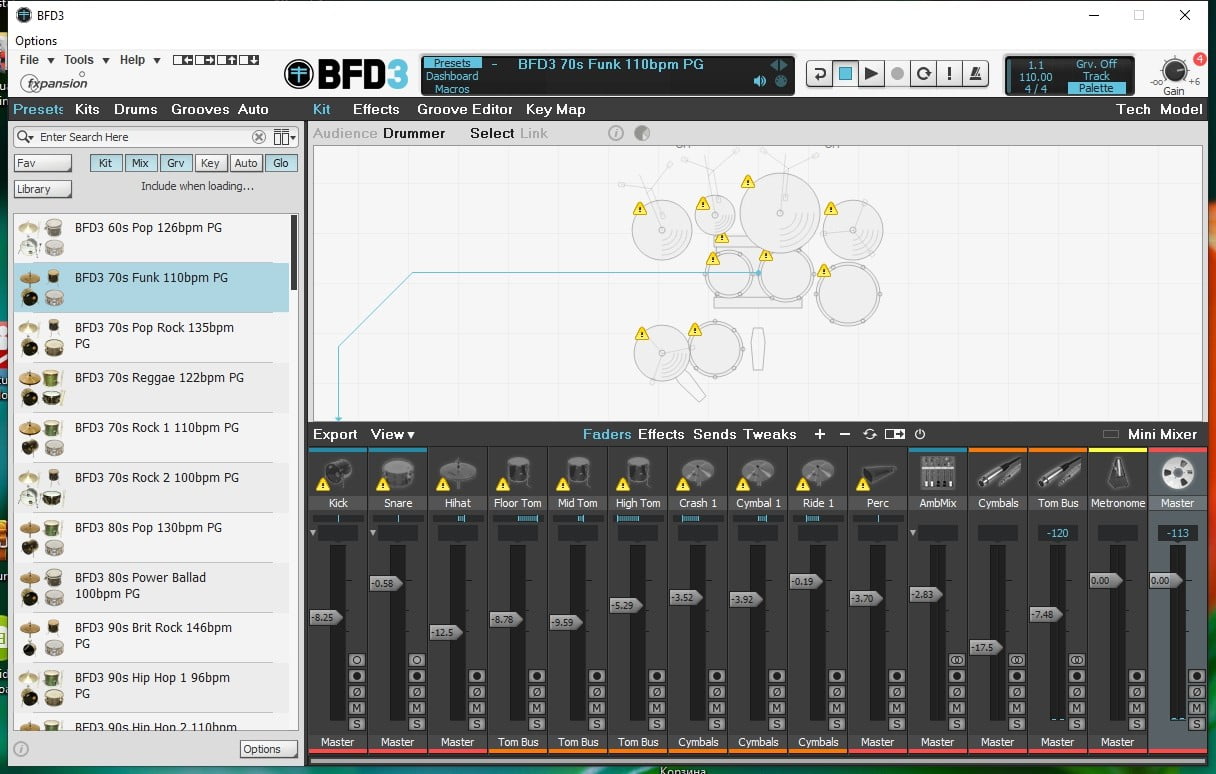The image size is (1216, 774).
Task: Show the mixer Sends view
Action: coord(714,434)
